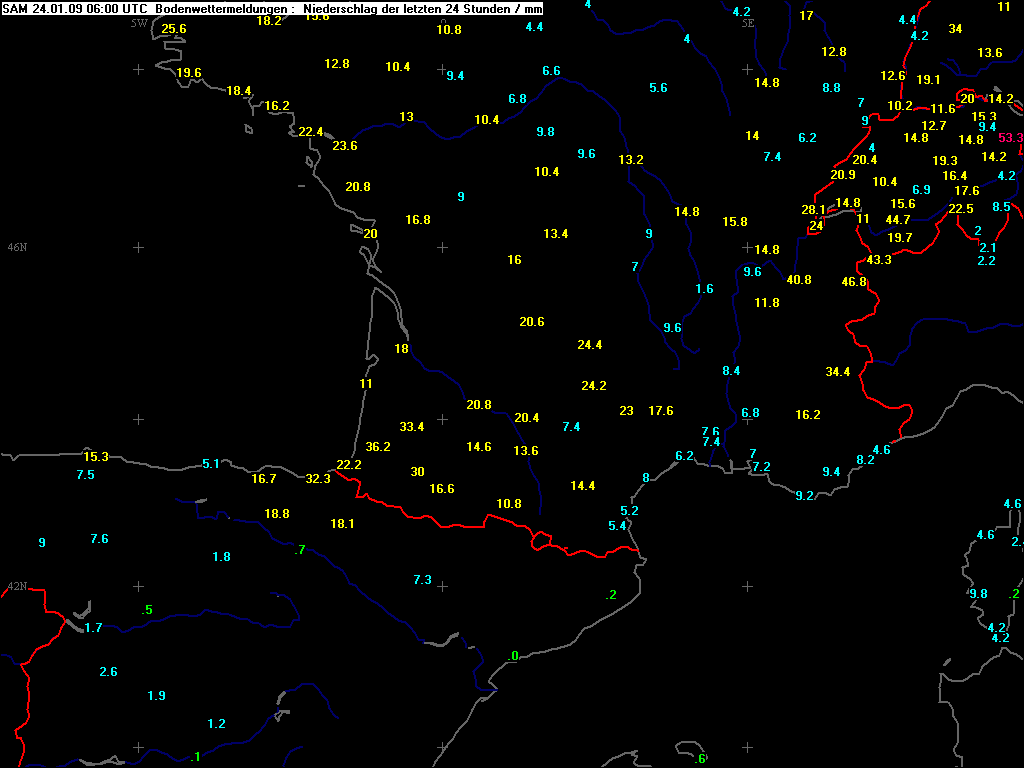Image resolution: width=1024 pixels, height=768 pixels.
Task: Click the 20.6 rainfall value
Action: 532,322
